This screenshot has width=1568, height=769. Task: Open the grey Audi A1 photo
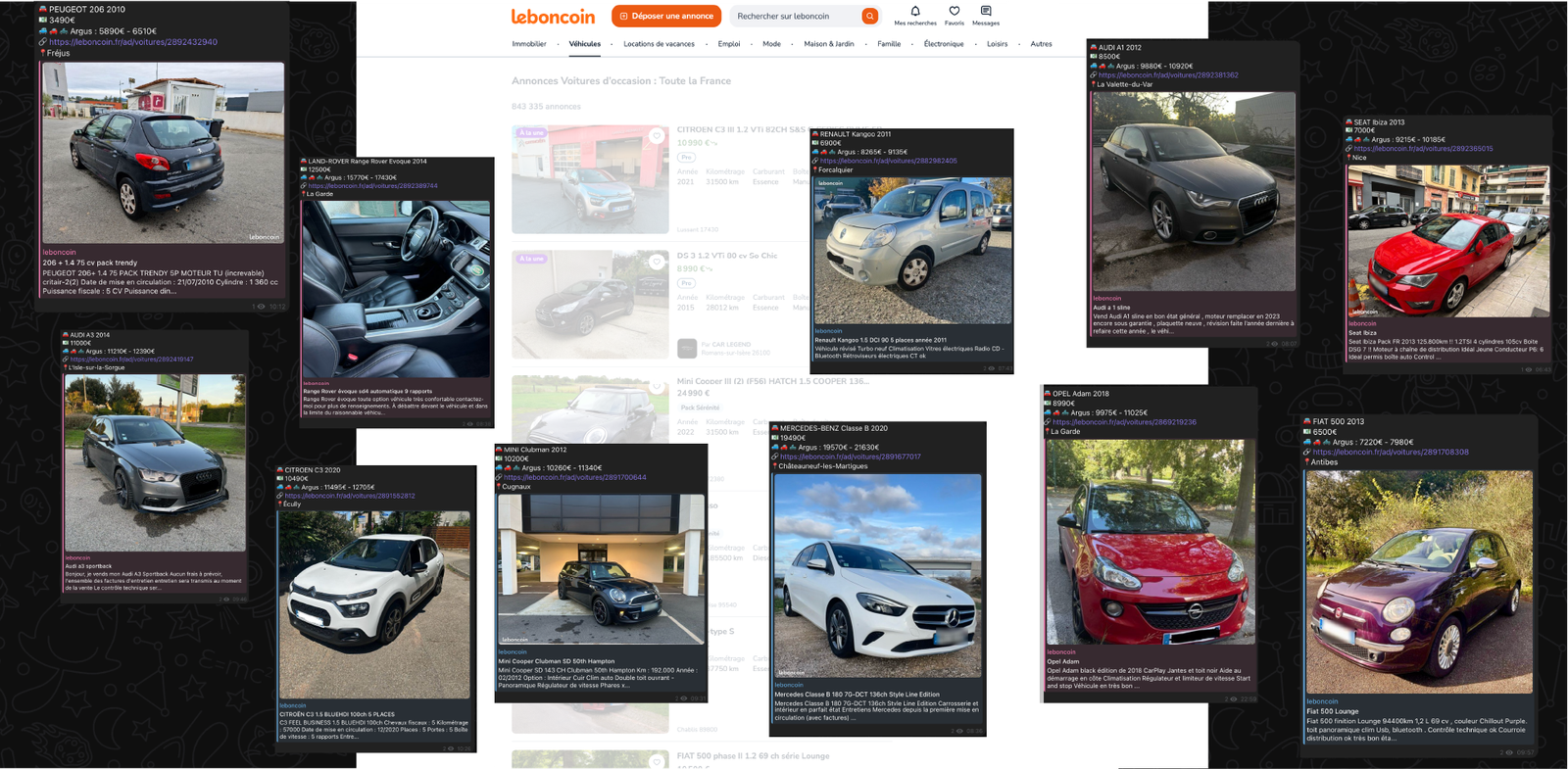coord(1194,191)
